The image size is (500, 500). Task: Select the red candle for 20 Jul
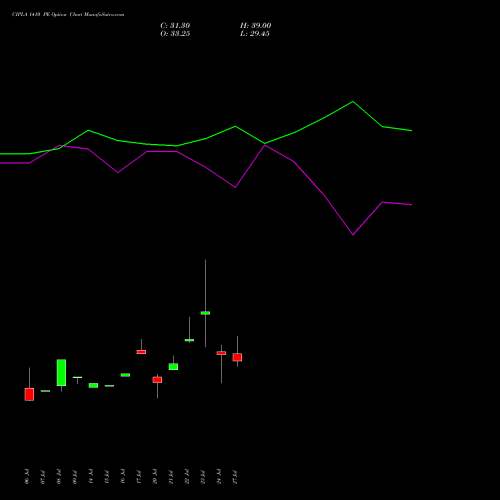[x=157, y=380]
